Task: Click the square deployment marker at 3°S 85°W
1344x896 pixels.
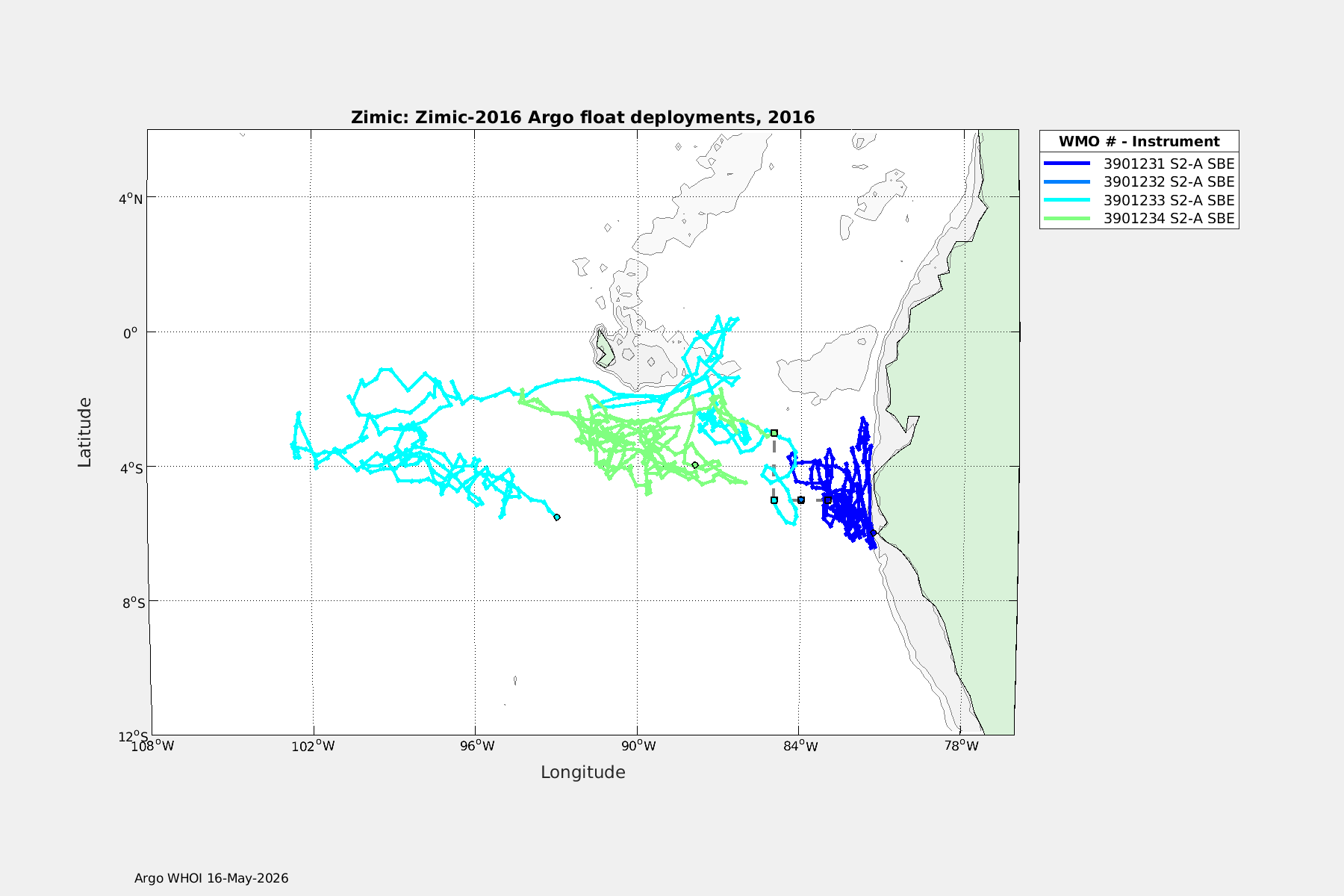Action: point(774,433)
